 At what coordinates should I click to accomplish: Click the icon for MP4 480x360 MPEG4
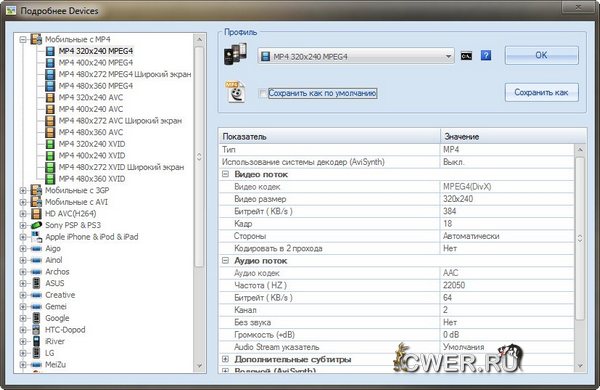coord(50,86)
